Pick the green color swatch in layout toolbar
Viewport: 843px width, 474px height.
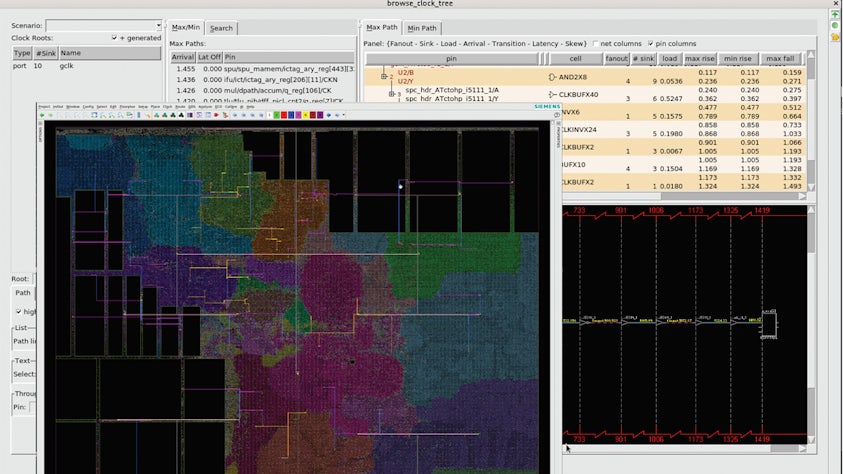276,115
